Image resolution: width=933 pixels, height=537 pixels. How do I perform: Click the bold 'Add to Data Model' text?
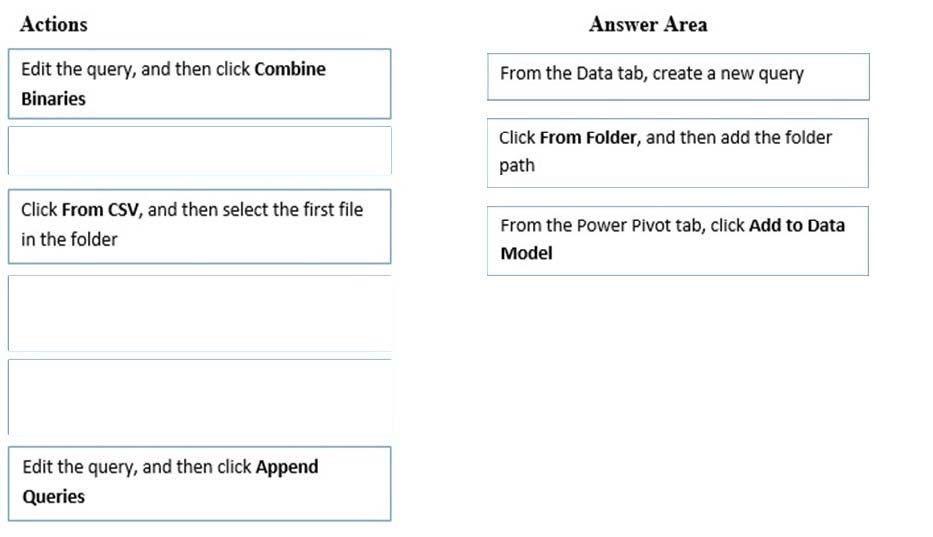[672, 239]
